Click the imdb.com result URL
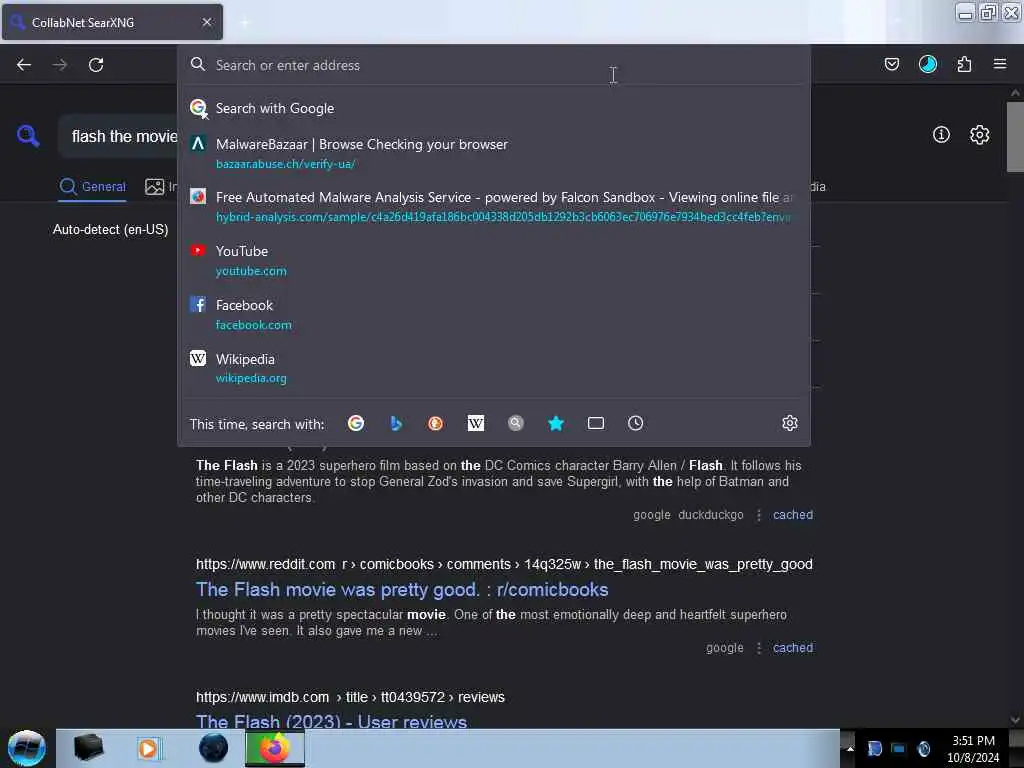The image size is (1024, 768). tap(350, 697)
